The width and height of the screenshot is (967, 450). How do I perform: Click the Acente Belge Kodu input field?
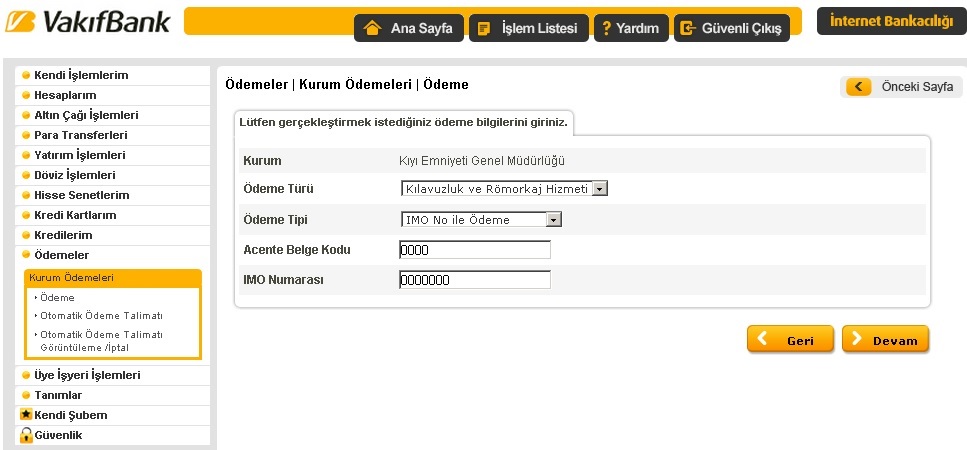(x=474, y=250)
